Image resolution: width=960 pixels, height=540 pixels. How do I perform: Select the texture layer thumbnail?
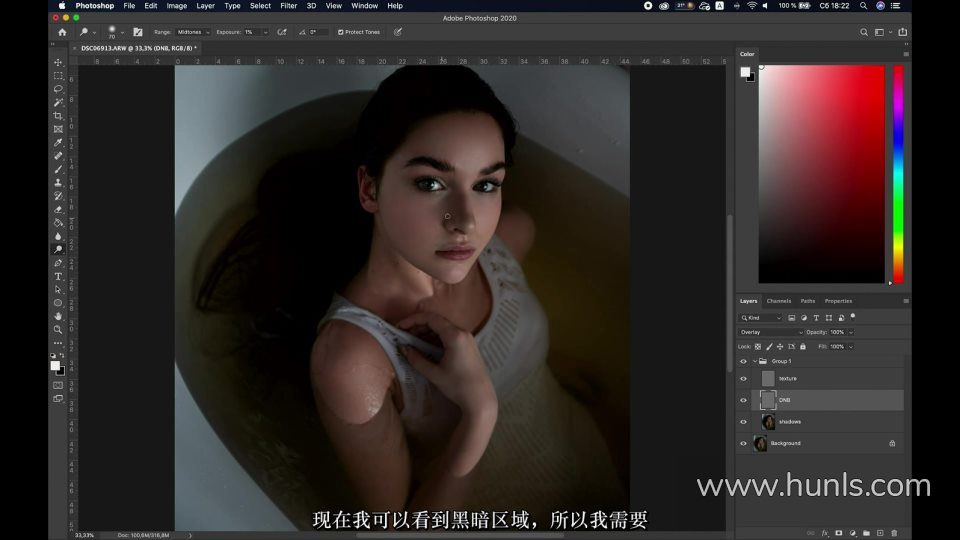click(768, 378)
